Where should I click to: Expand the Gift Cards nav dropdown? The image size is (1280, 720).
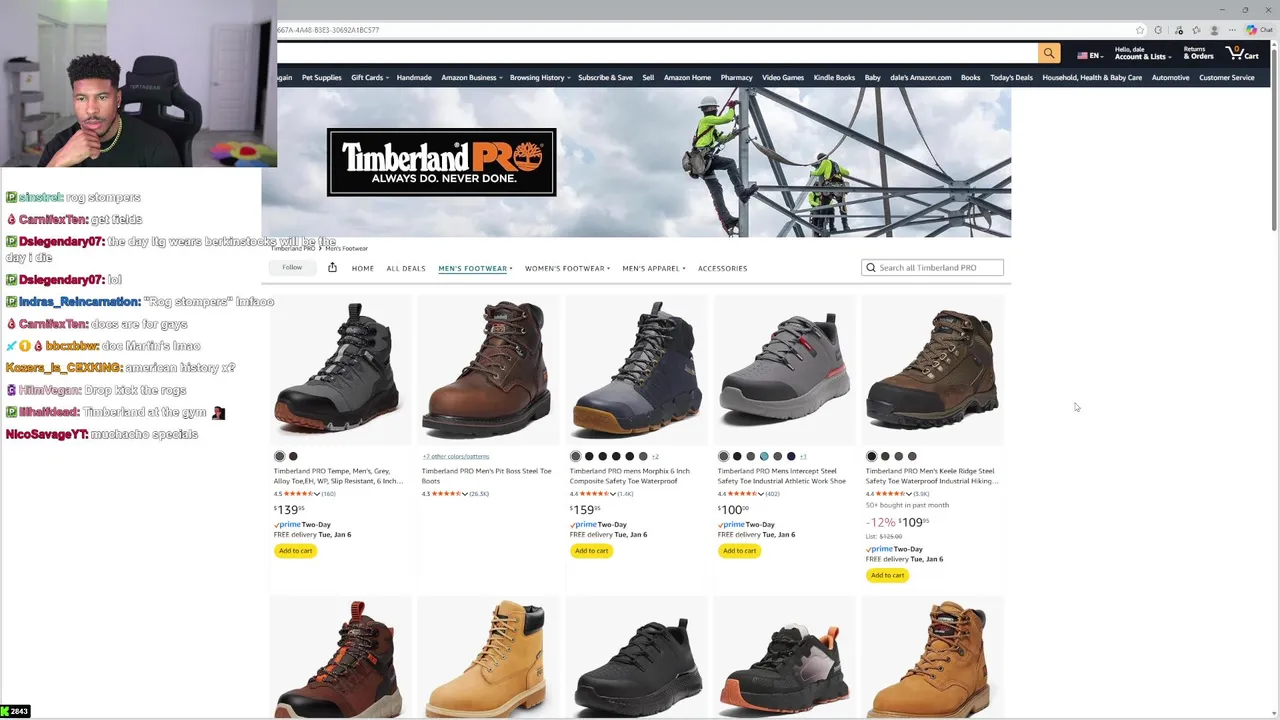pos(370,77)
